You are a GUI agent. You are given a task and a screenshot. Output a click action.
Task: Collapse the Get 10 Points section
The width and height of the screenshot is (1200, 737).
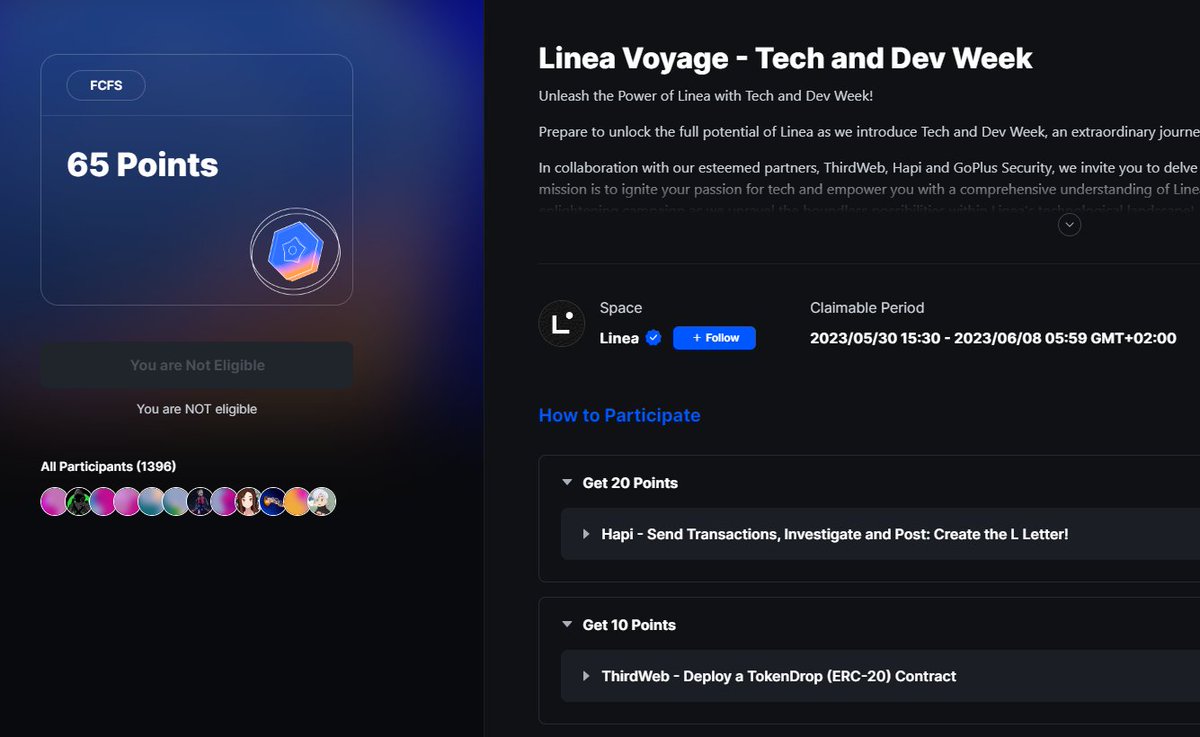pyautogui.click(x=567, y=625)
